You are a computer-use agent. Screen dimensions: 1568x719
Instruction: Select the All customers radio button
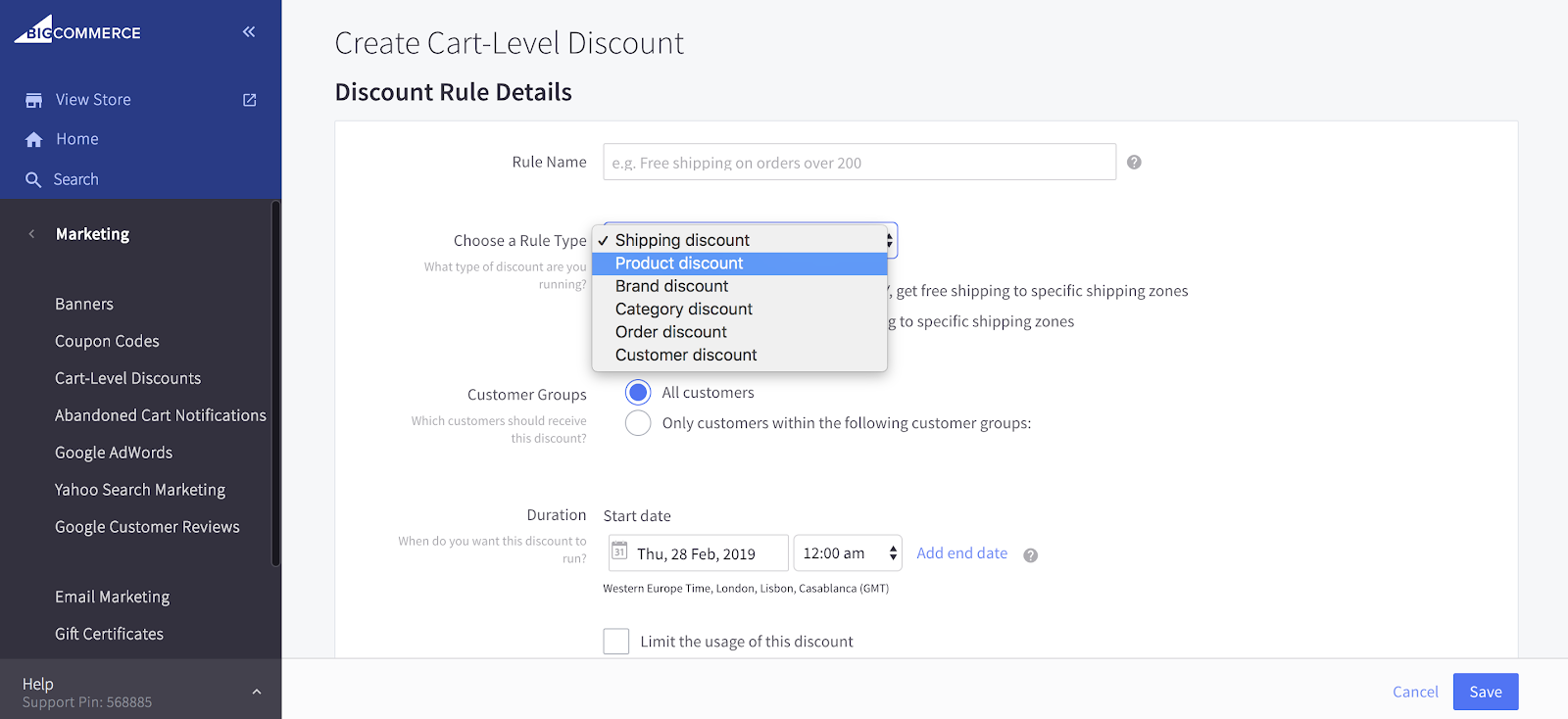[638, 393]
